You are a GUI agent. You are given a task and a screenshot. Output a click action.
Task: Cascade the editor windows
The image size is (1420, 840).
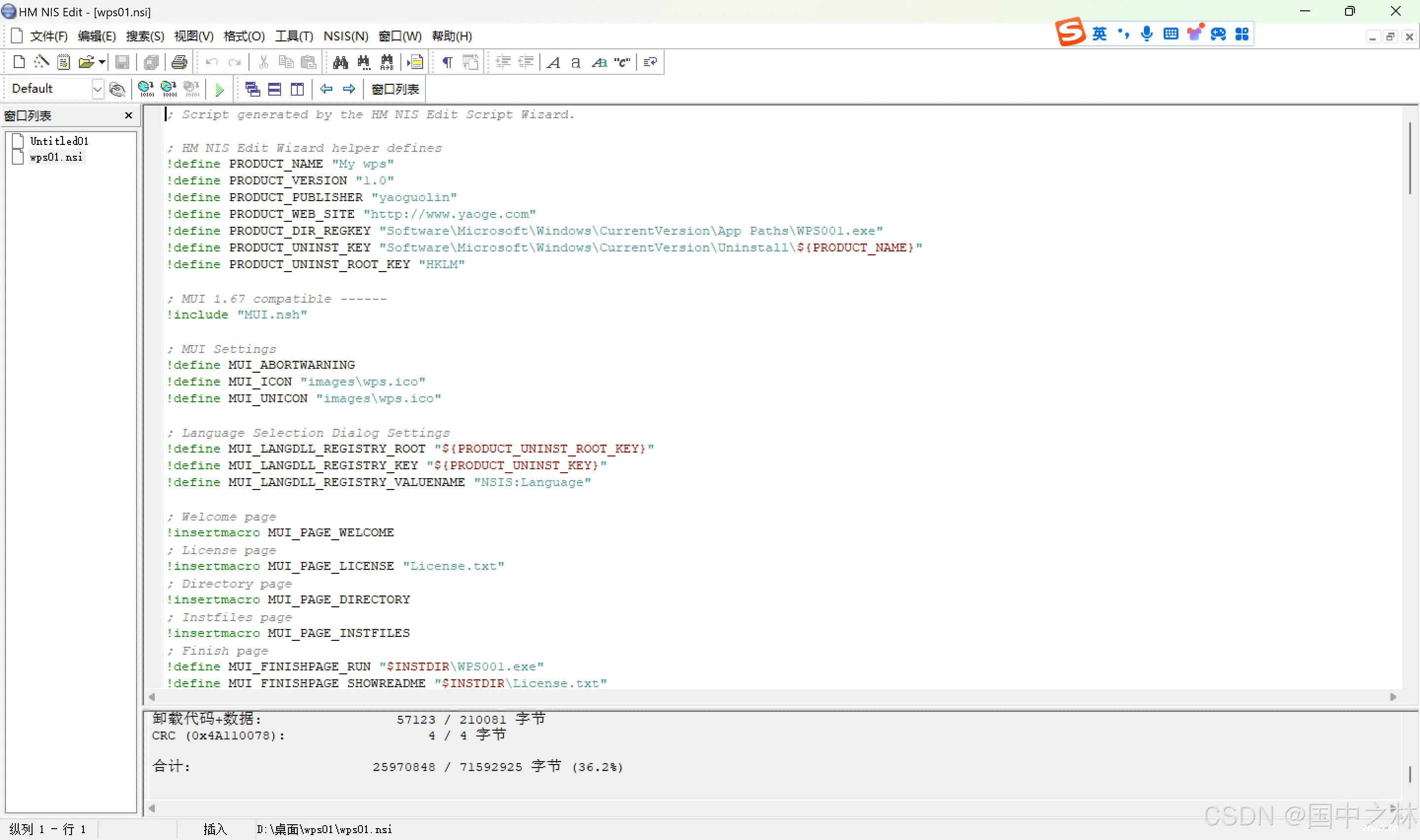pyautogui.click(x=252, y=89)
